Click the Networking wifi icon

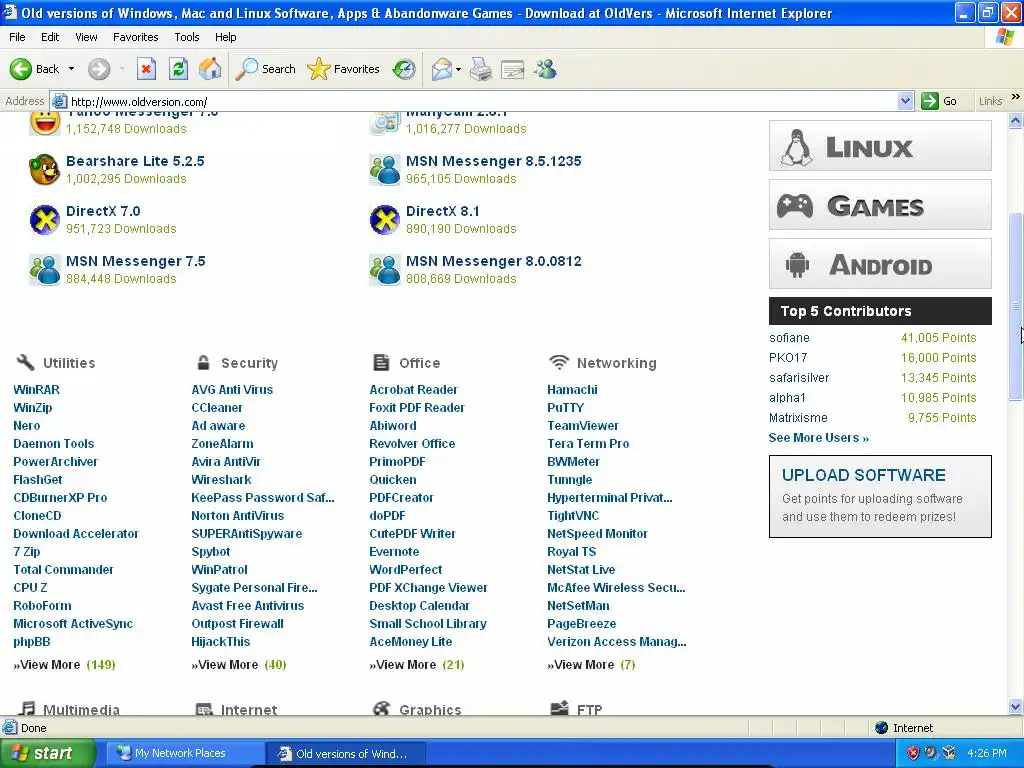[559, 362]
